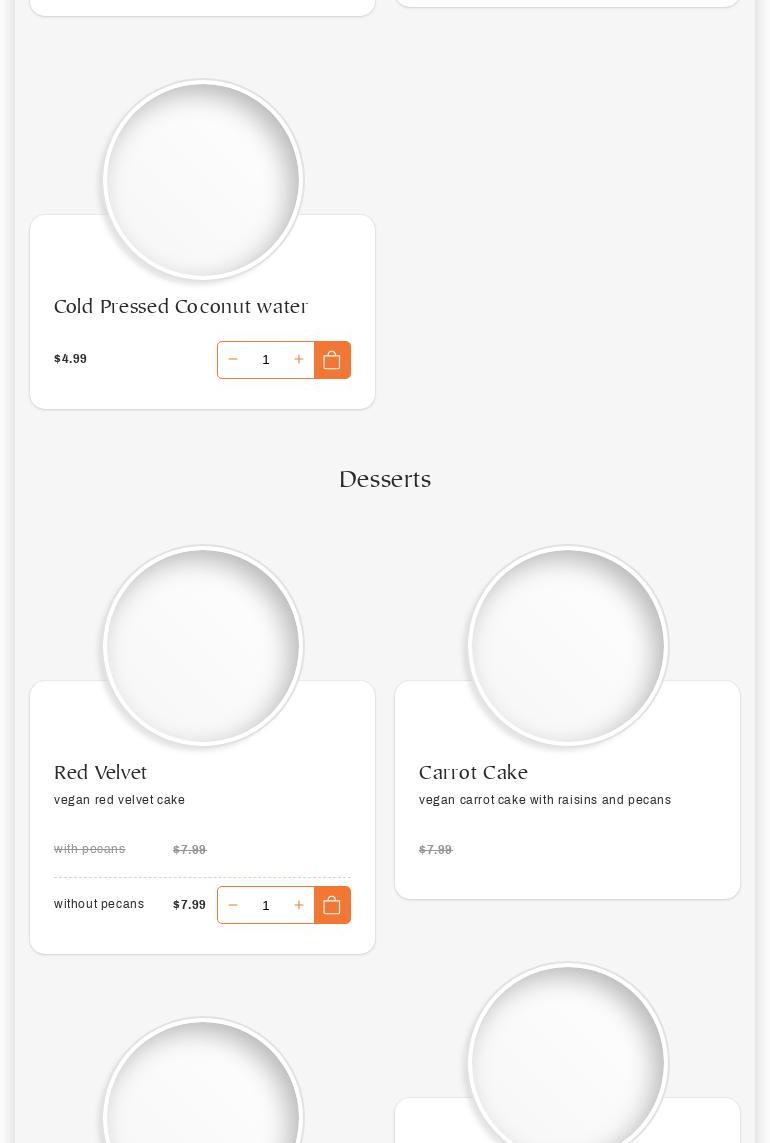
Task: Decrease Red Velvet without pecans quantity
Action: point(233,905)
